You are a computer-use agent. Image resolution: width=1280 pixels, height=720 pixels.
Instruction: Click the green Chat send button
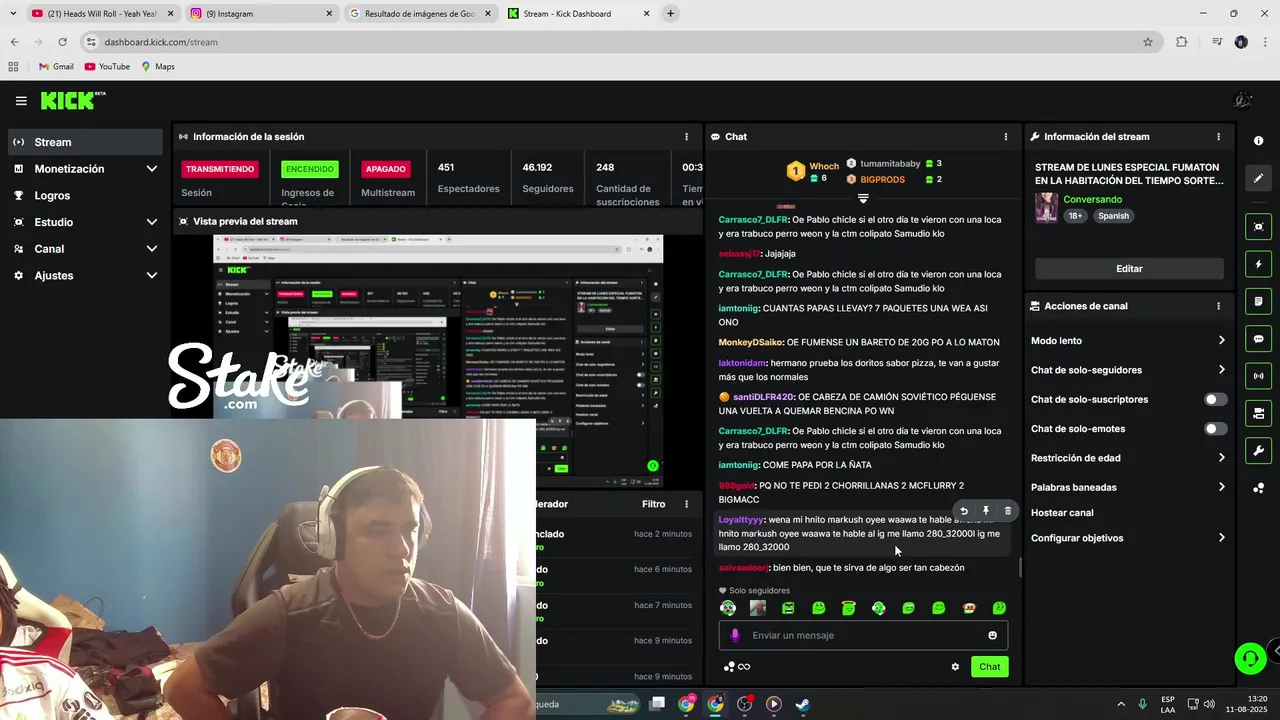click(989, 667)
